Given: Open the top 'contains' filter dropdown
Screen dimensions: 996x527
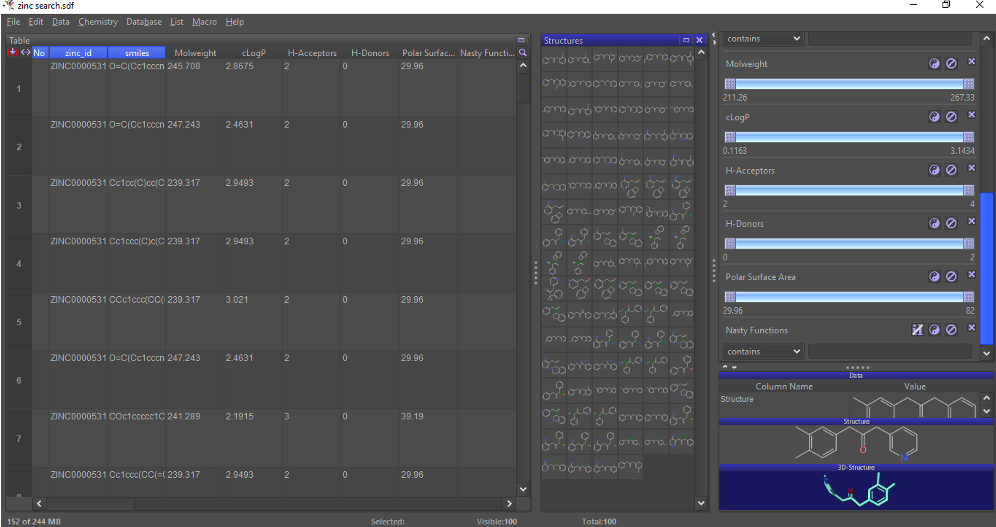Looking at the screenshot, I should pyautogui.click(x=763, y=38).
